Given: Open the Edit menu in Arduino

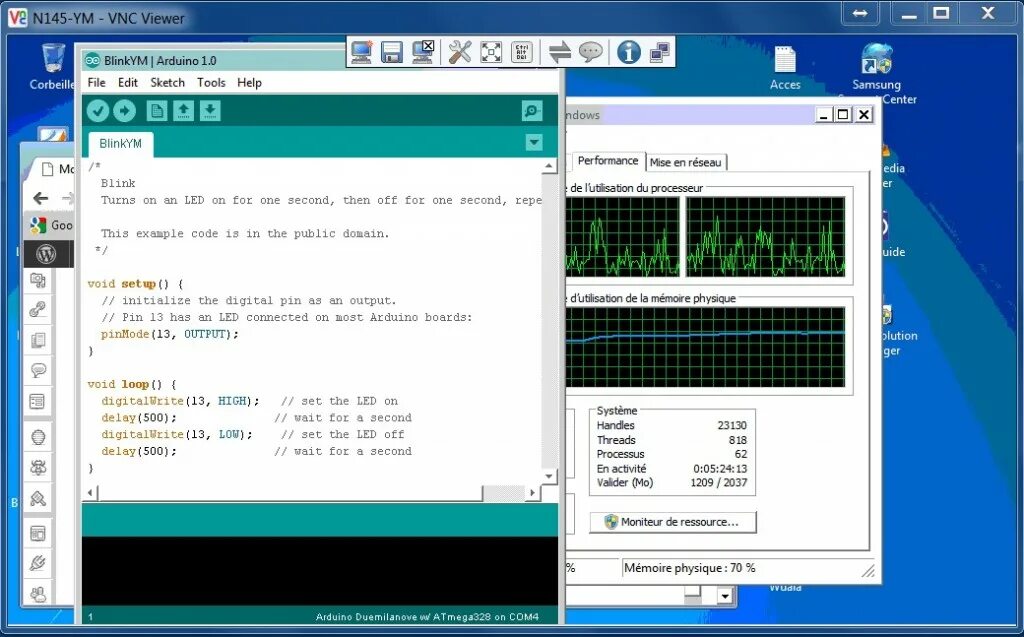Looking at the screenshot, I should click(127, 82).
